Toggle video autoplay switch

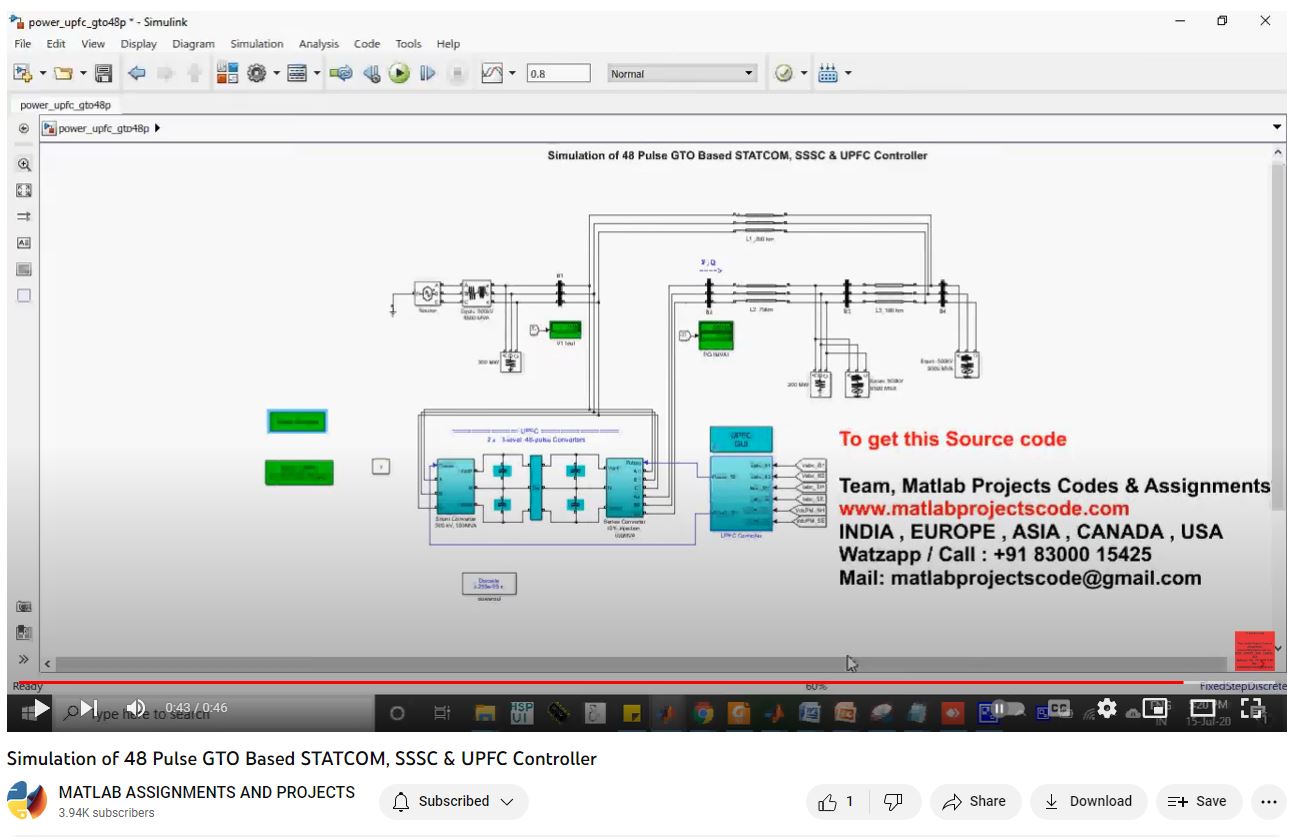pyautogui.click(x=1009, y=708)
